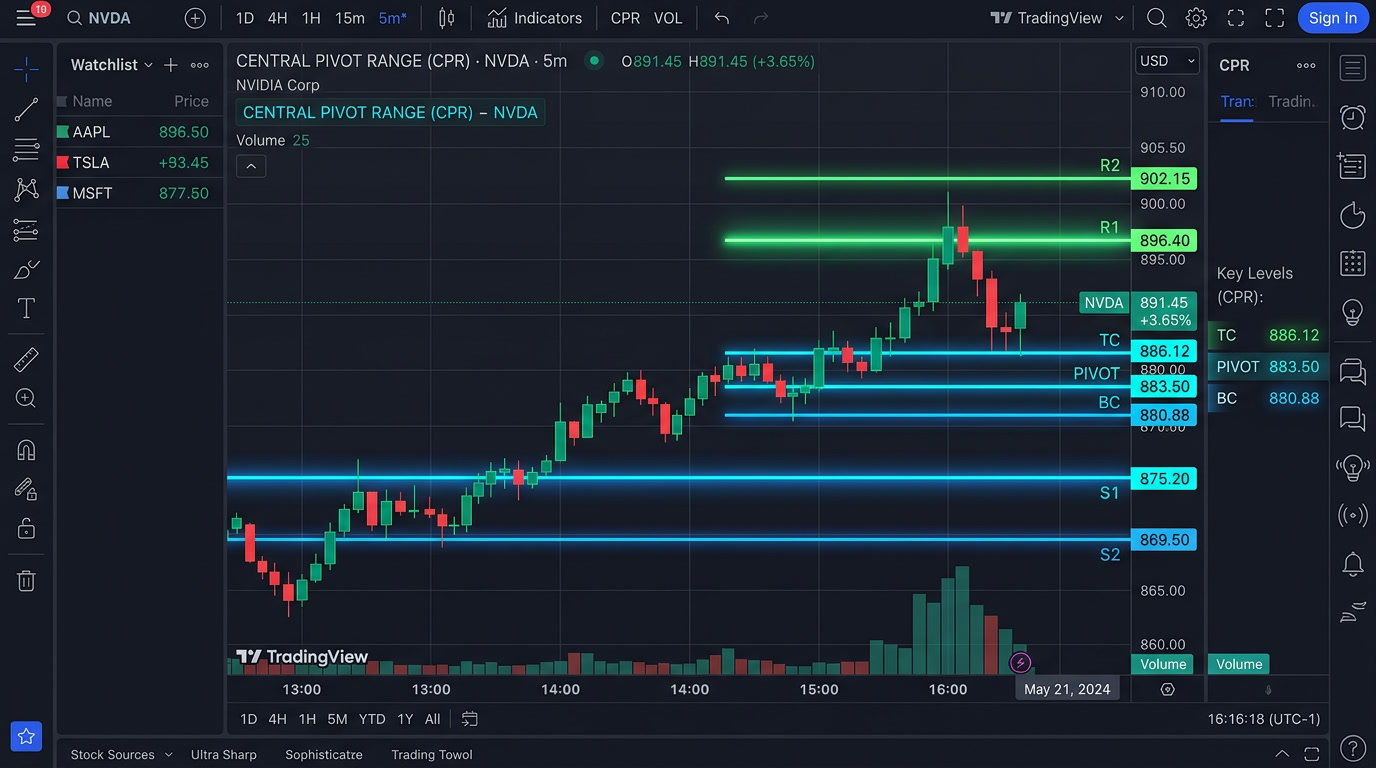Screen dimensions: 1376x768
Task: Switch to the Ultra Sharp tab
Action: point(224,755)
